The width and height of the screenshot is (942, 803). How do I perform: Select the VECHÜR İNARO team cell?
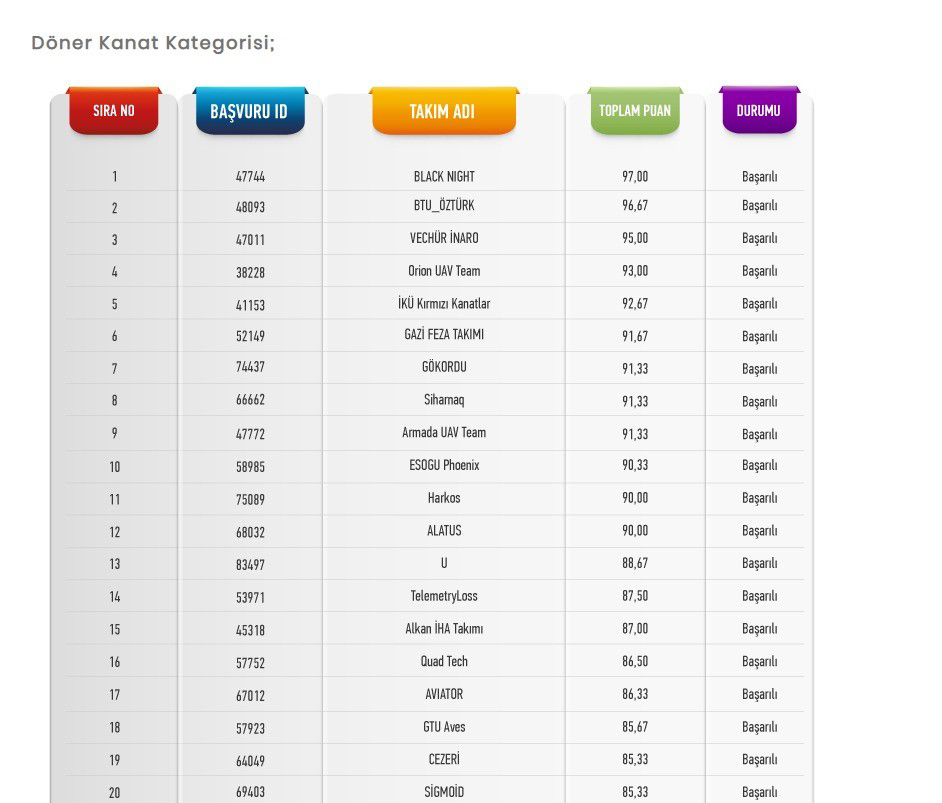[x=444, y=238]
